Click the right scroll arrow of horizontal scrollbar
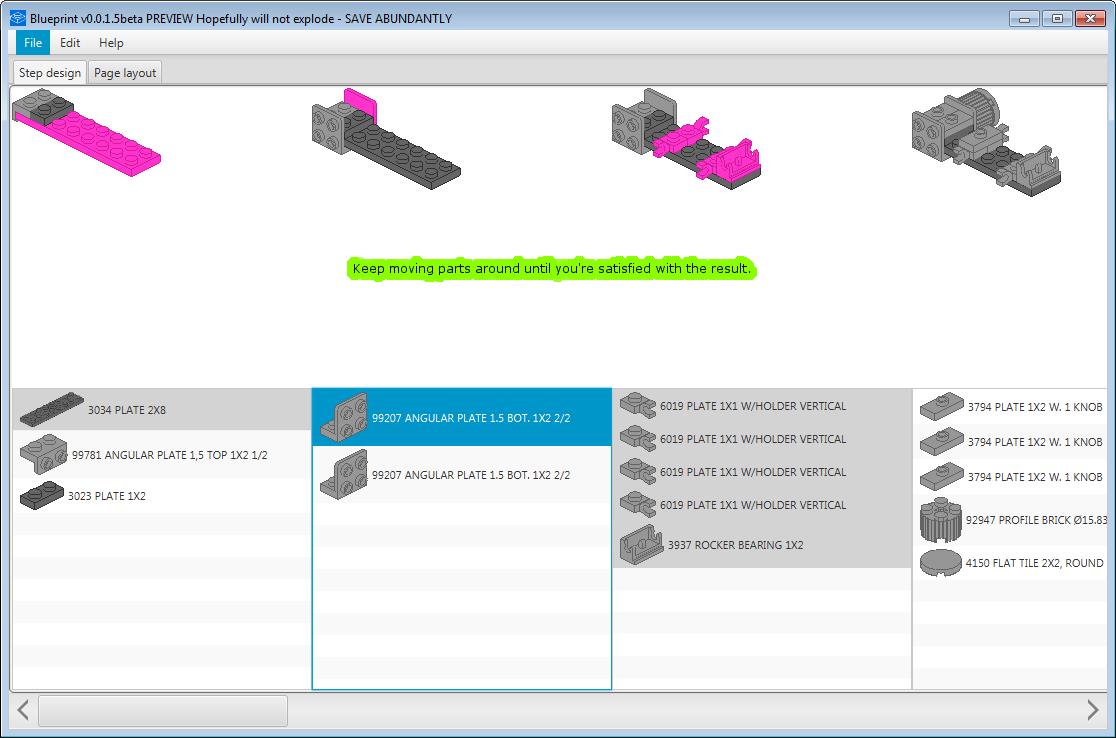Image resolution: width=1116 pixels, height=738 pixels. pos(1093,710)
